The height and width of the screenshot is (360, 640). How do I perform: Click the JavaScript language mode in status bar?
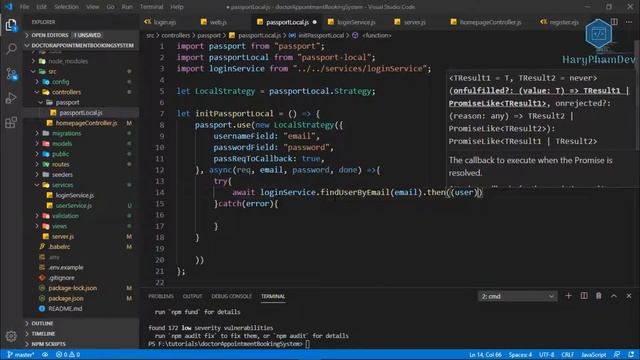click(593, 355)
